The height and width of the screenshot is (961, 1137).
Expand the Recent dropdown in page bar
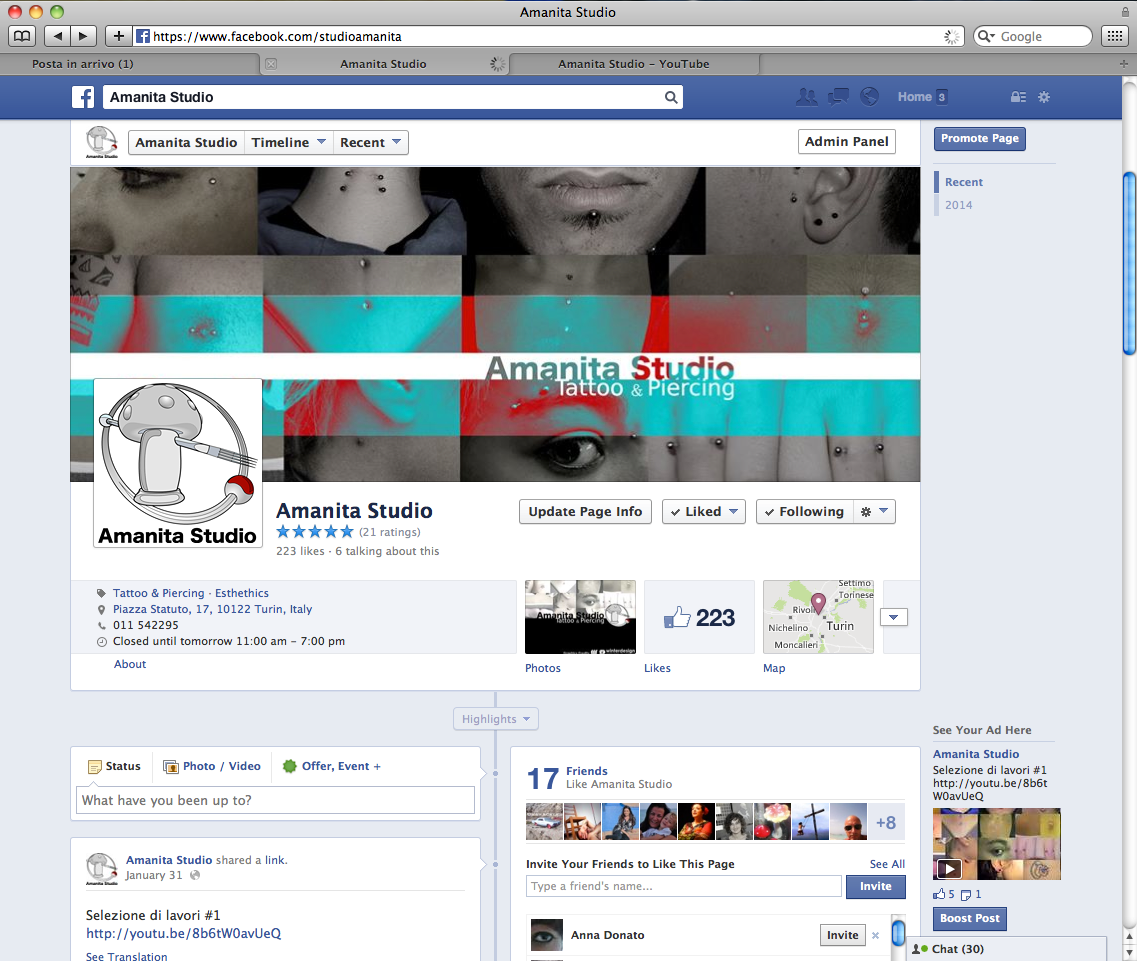tap(371, 143)
